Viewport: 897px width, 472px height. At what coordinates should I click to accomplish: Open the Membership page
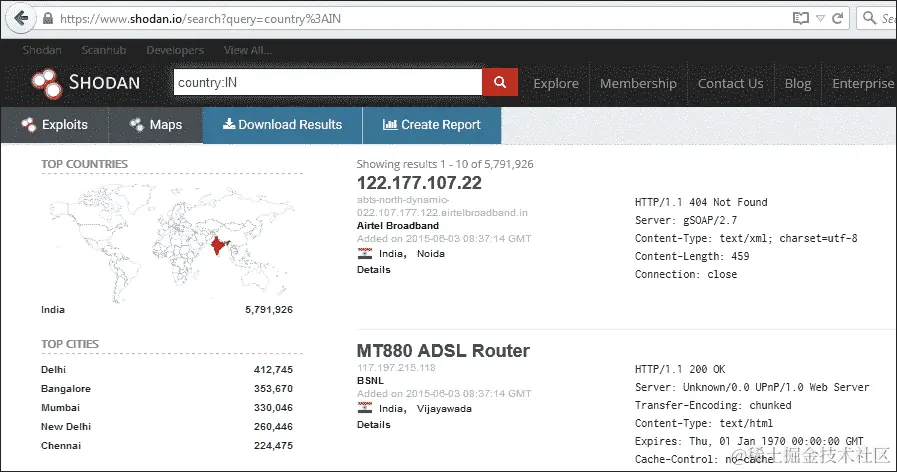[x=638, y=84]
